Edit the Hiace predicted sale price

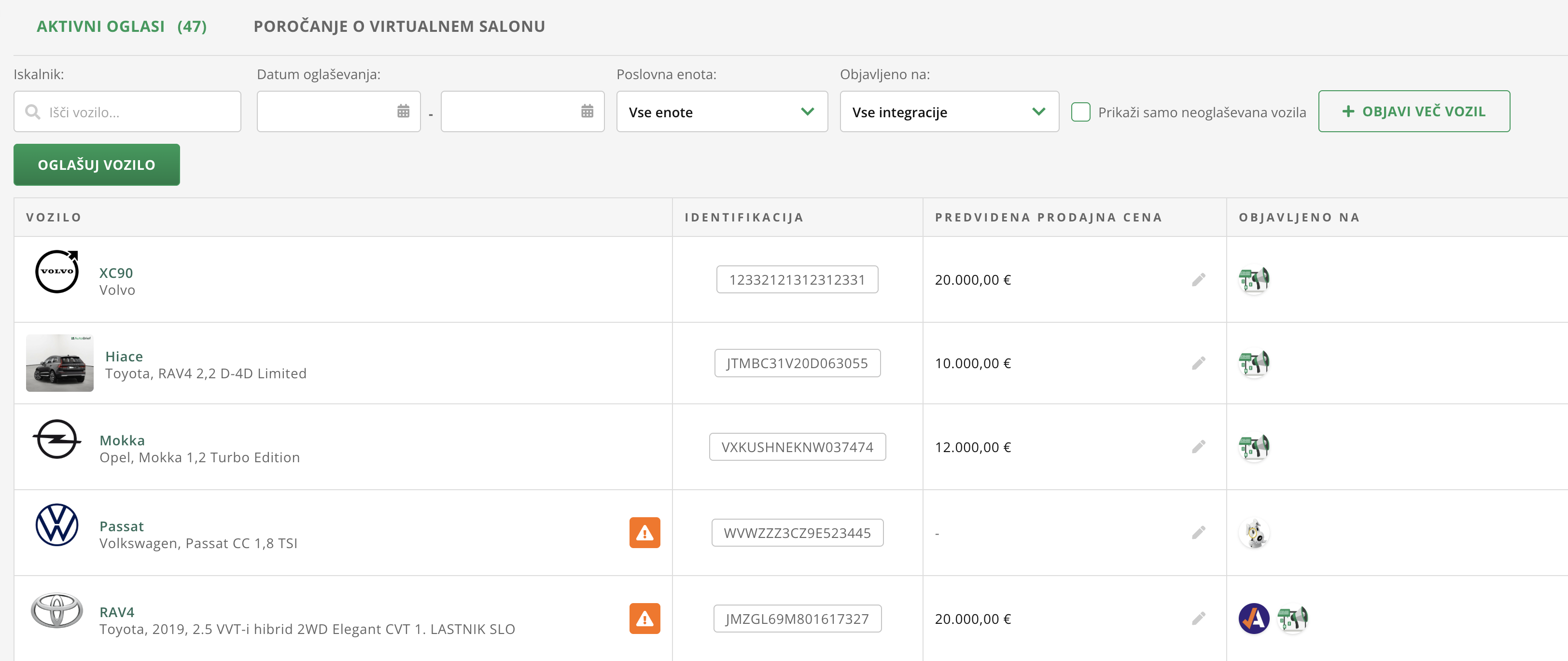[1198, 363]
